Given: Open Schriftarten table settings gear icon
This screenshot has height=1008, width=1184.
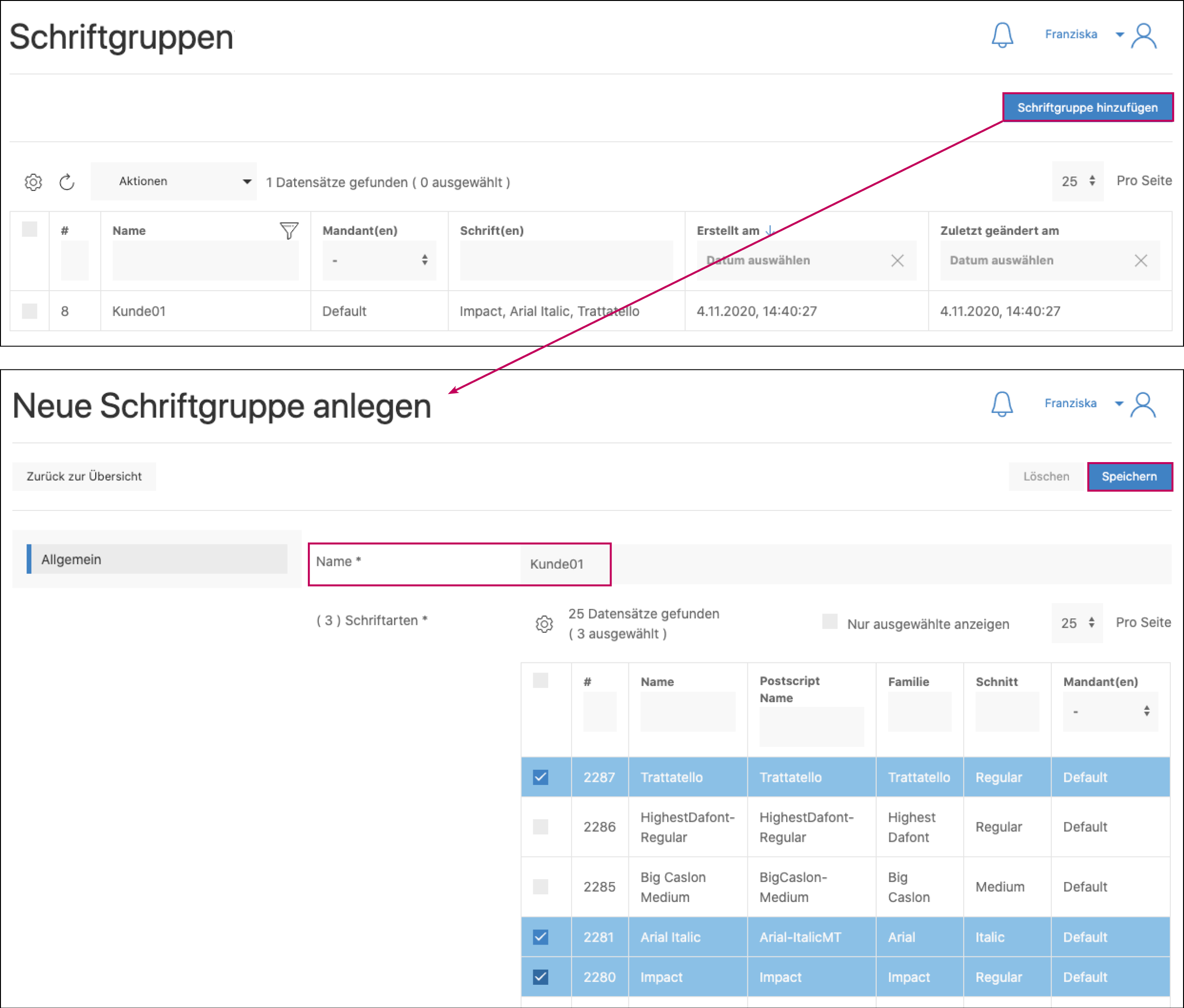Looking at the screenshot, I should (544, 624).
